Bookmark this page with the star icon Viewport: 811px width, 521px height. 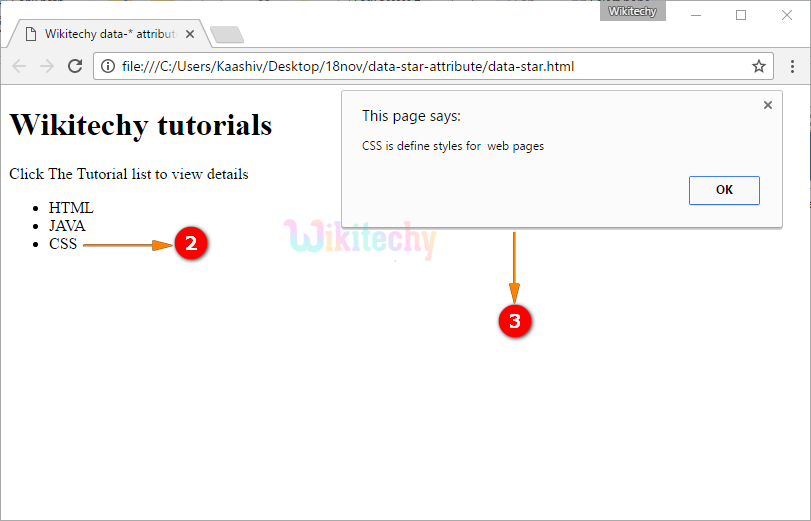point(759,67)
